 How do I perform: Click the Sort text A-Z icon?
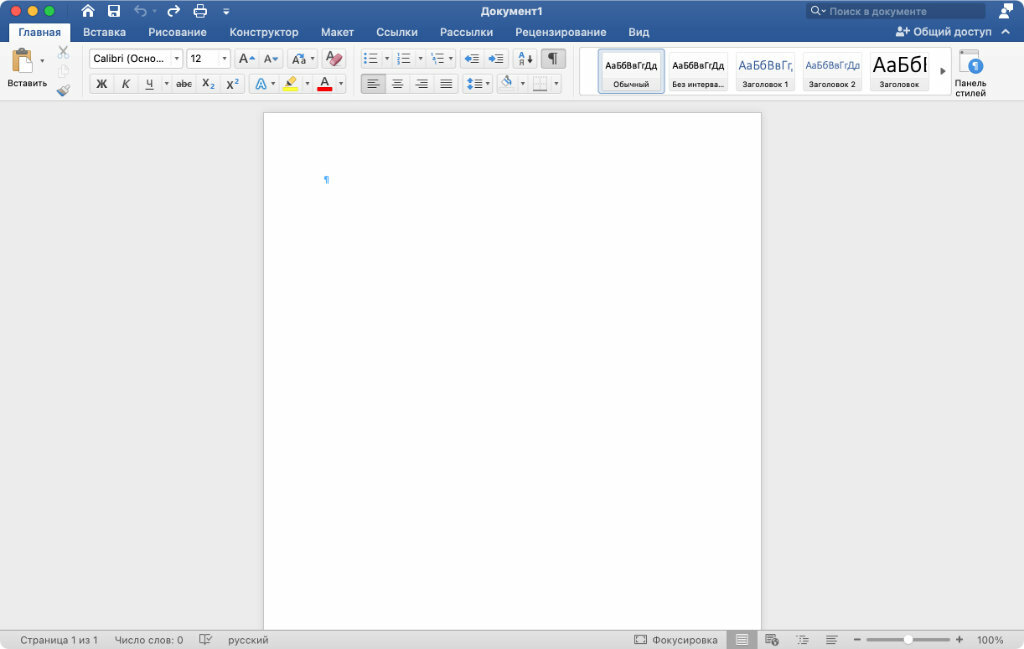click(525, 59)
